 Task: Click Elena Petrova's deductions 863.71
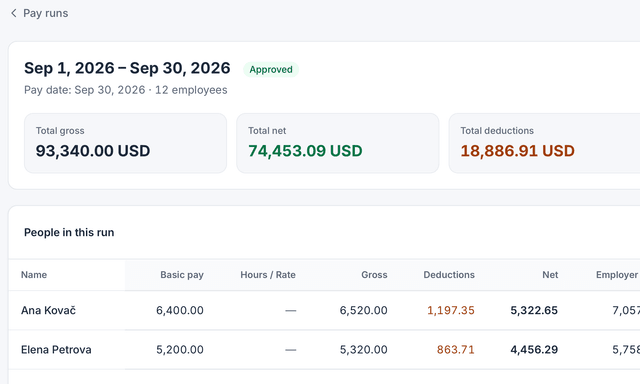(456, 350)
